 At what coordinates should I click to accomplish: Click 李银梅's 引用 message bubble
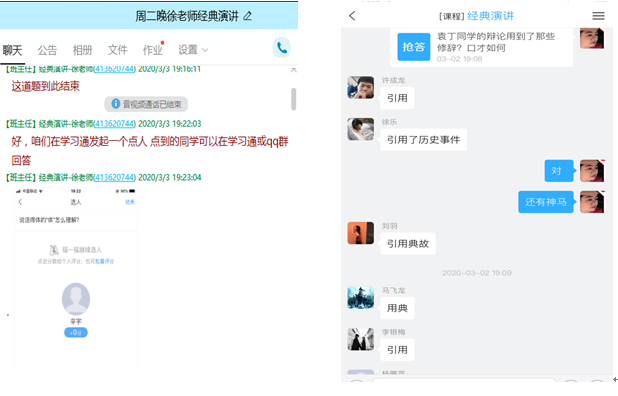click(397, 350)
